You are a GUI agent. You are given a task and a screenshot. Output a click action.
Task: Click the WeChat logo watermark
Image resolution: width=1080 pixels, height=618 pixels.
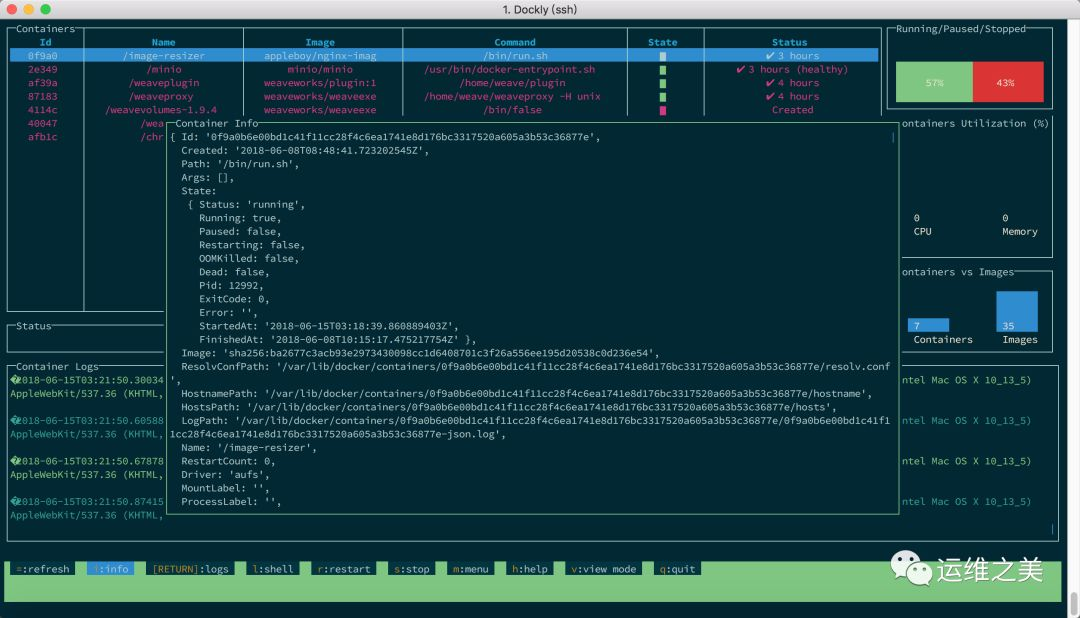[x=911, y=568]
